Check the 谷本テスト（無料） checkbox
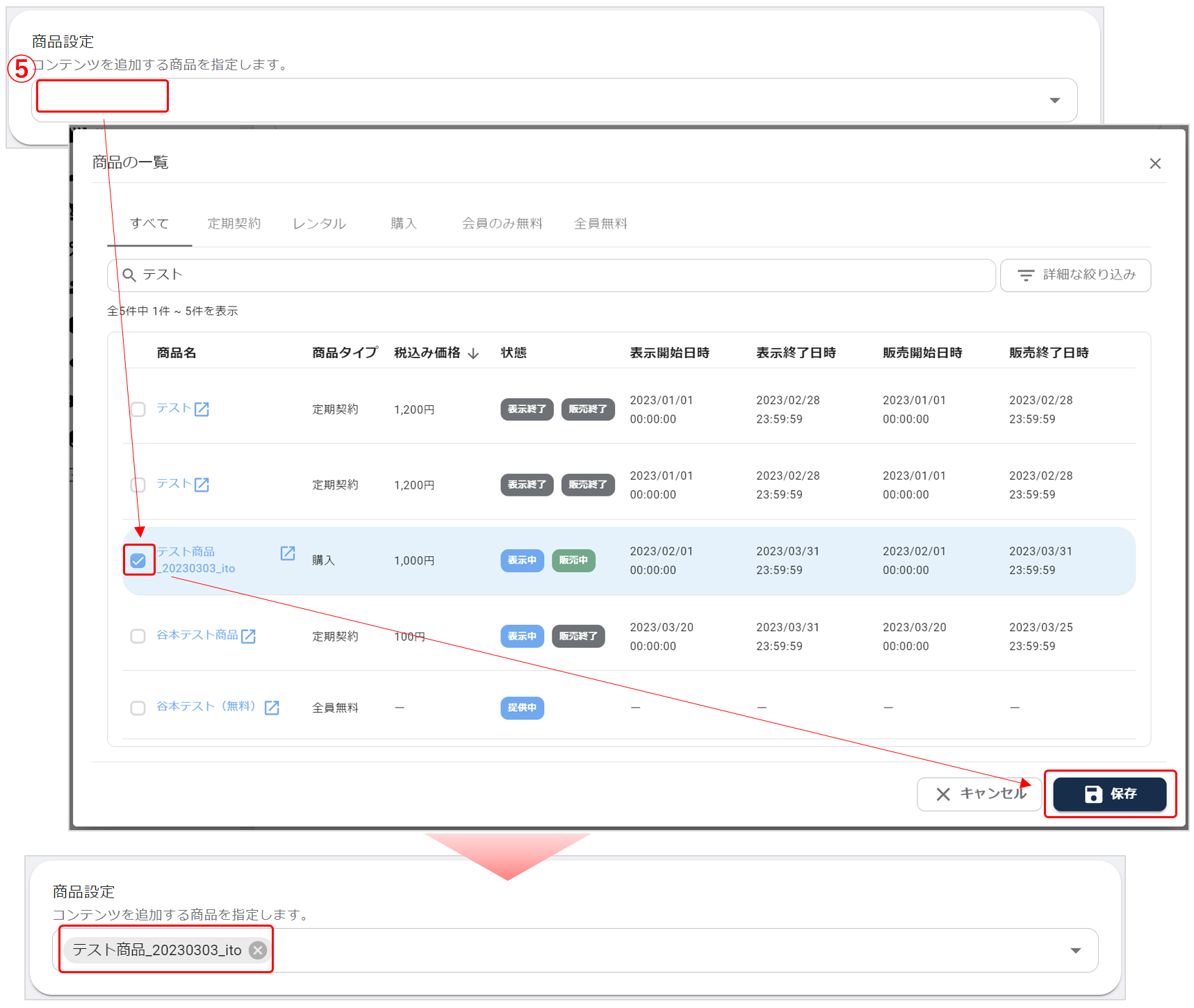The width and height of the screenshot is (1194, 1008). [138, 708]
